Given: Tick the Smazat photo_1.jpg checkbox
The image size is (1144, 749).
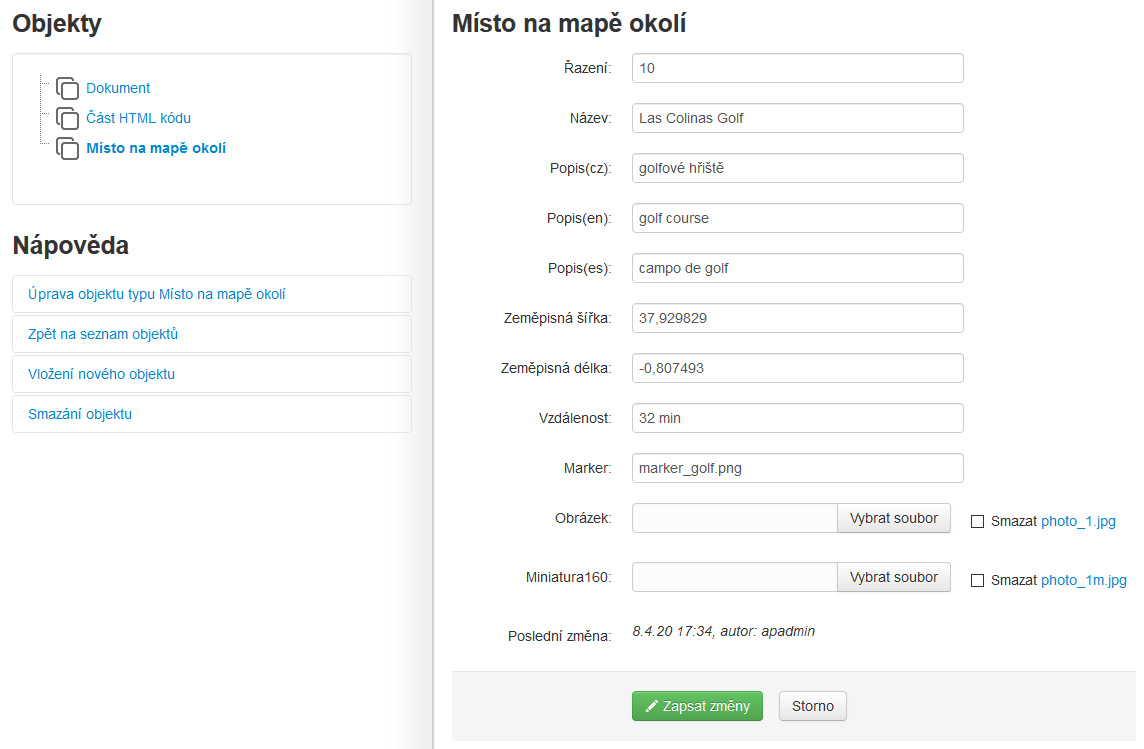Looking at the screenshot, I should click(x=978, y=521).
